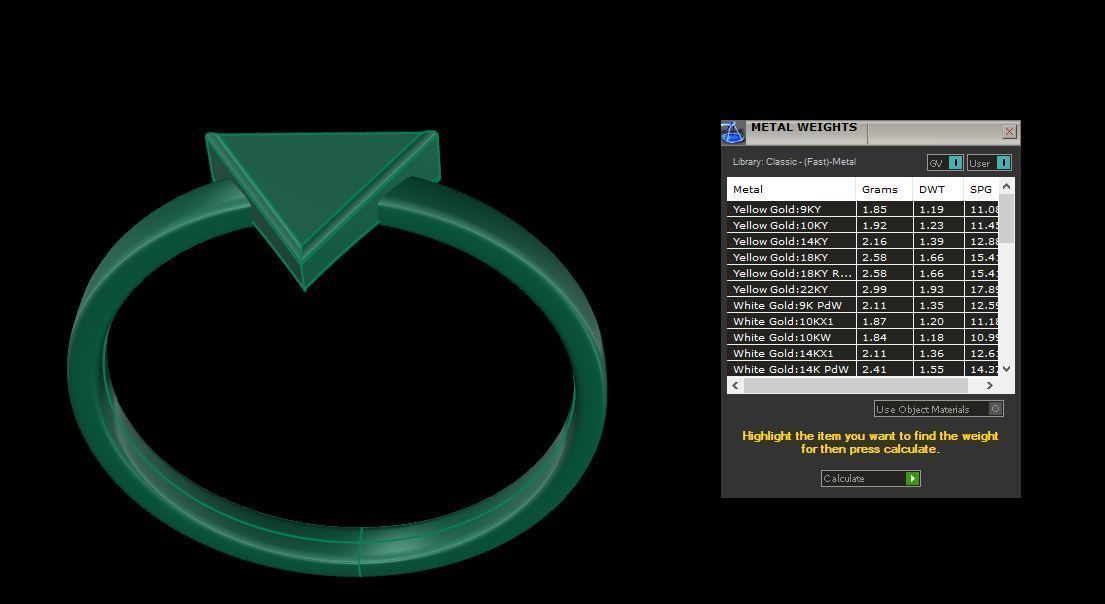Sort by the DWT column header
Screen dimensions: 1105x604
point(938,189)
